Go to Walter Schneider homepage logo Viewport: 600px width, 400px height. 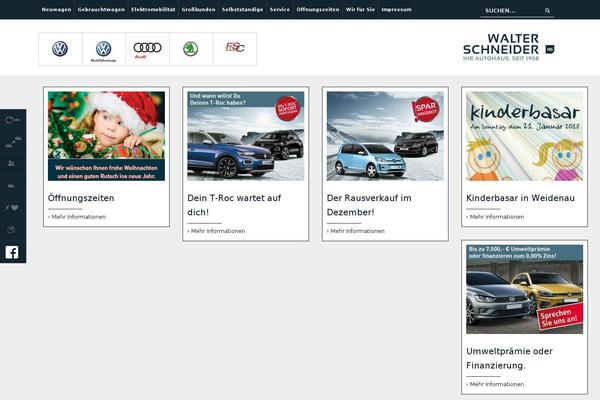tap(508, 47)
